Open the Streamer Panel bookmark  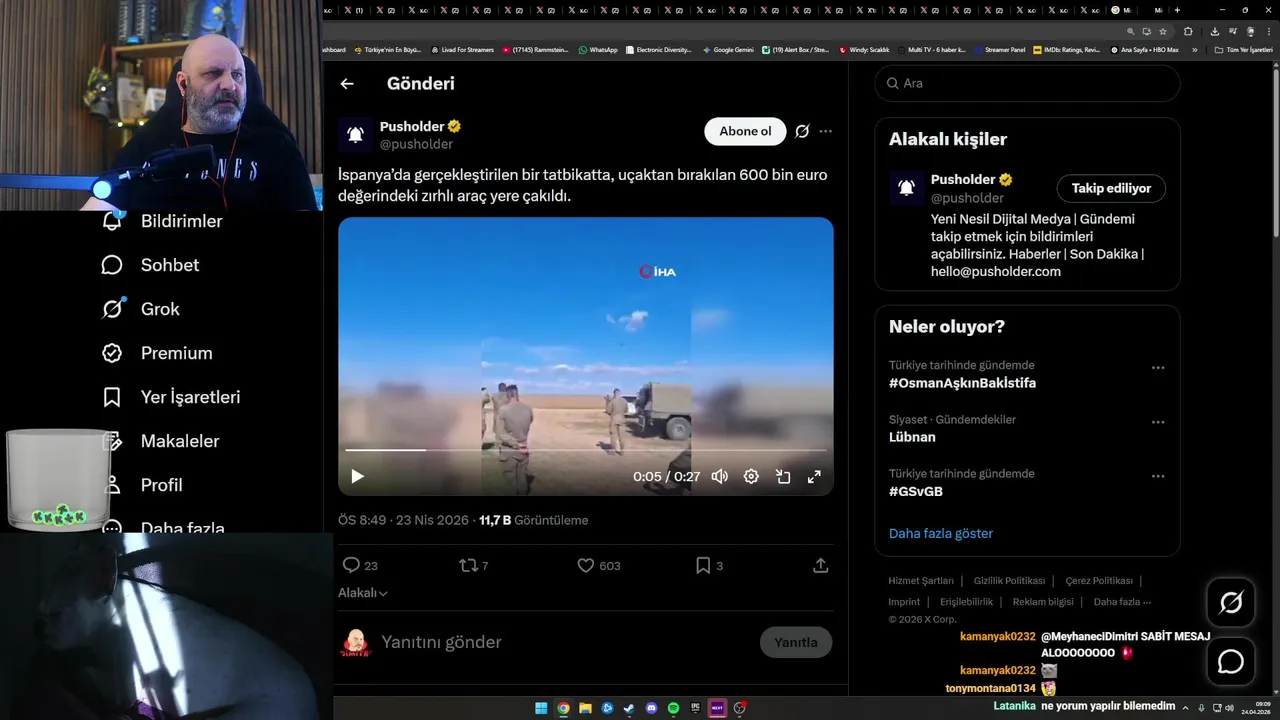1000,50
